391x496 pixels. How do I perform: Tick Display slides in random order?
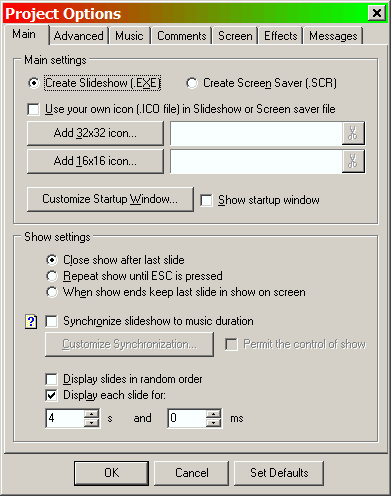[51, 379]
